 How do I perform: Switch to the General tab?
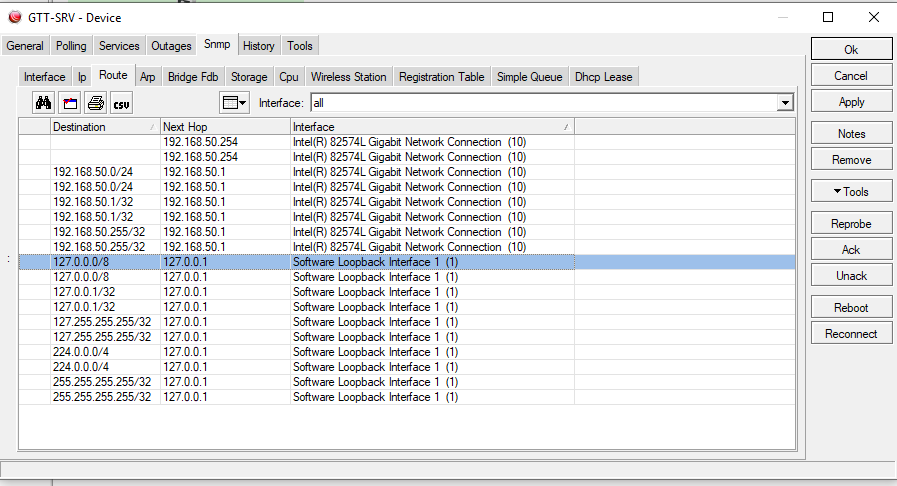pyautogui.click(x=25, y=46)
